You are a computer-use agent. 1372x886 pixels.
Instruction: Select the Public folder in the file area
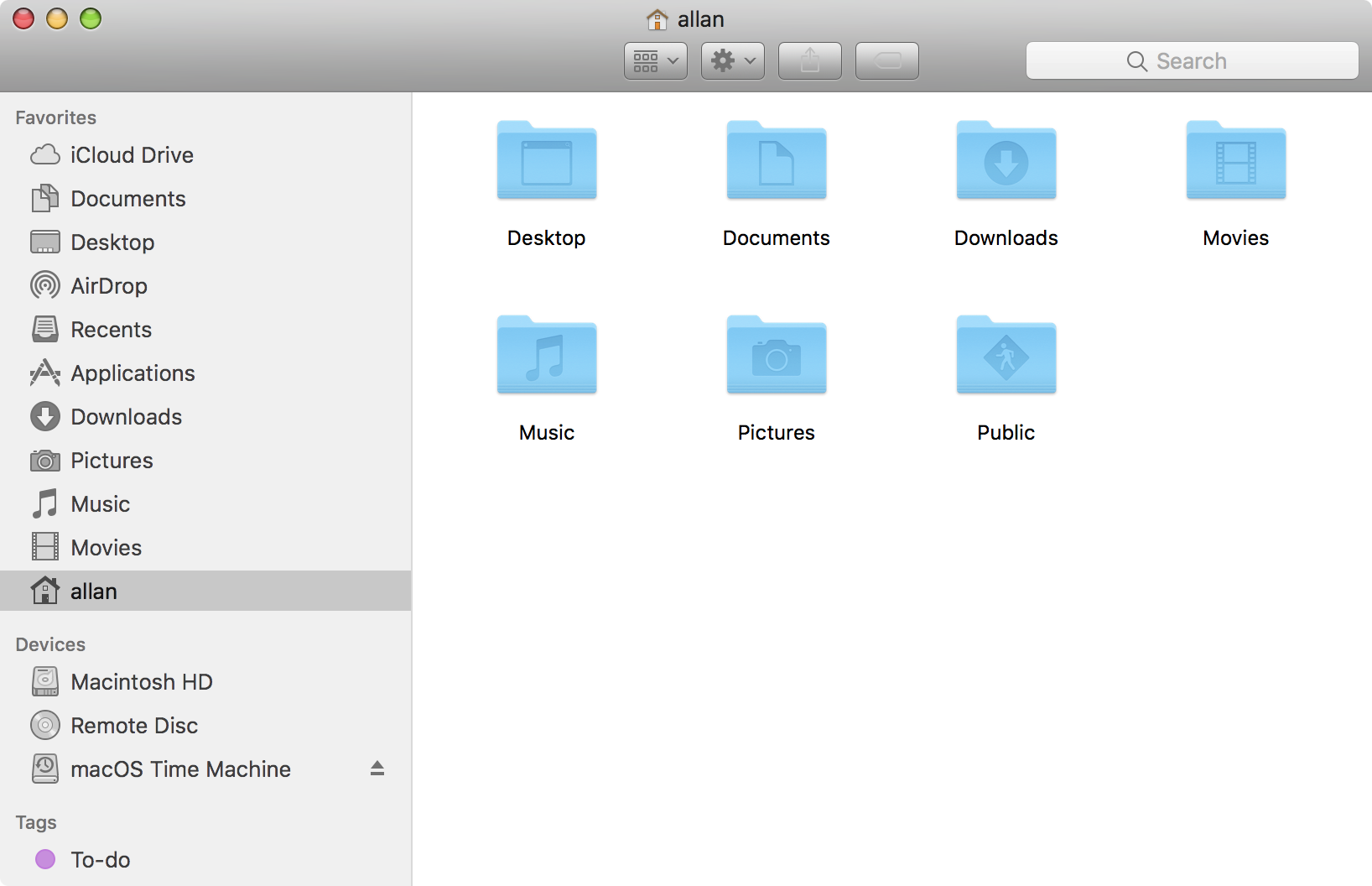point(1006,354)
